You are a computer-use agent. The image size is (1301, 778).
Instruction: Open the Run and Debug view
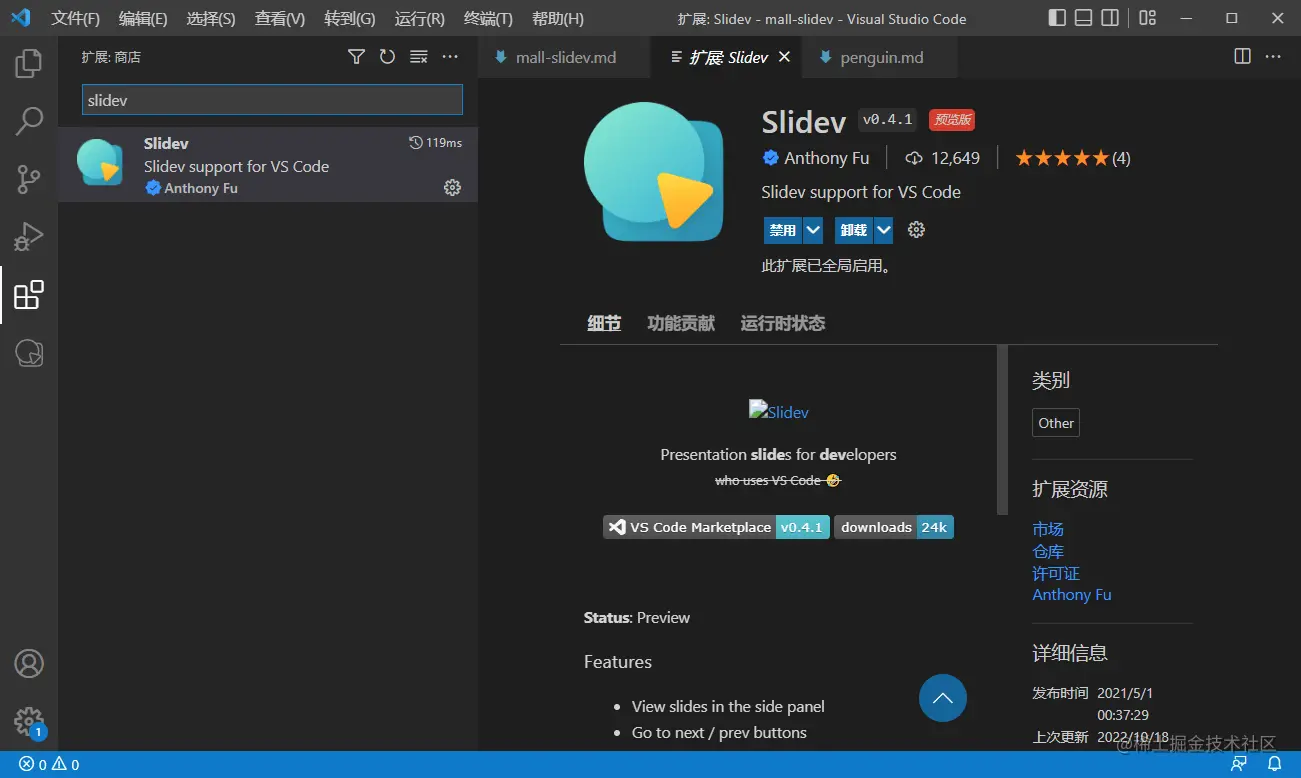click(x=29, y=237)
